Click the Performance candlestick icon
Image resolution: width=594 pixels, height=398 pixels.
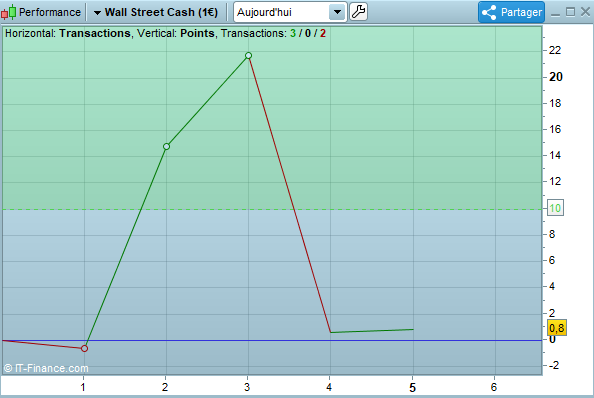[x=9, y=12]
